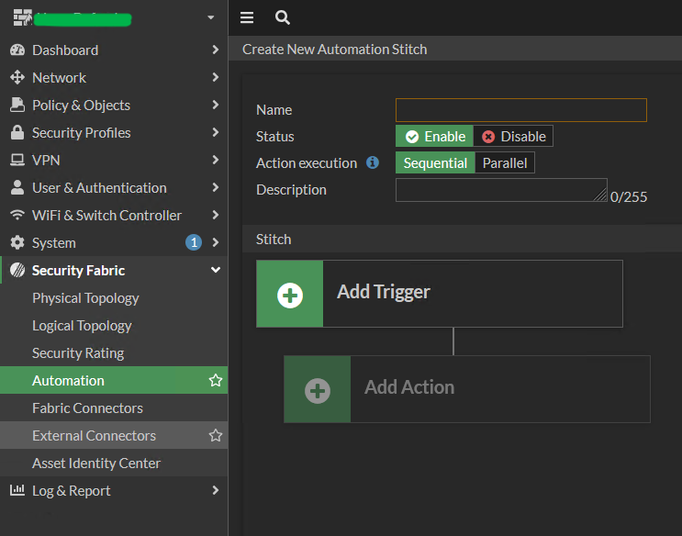Click in the Name input field
The height and width of the screenshot is (536, 682).
[x=520, y=110]
